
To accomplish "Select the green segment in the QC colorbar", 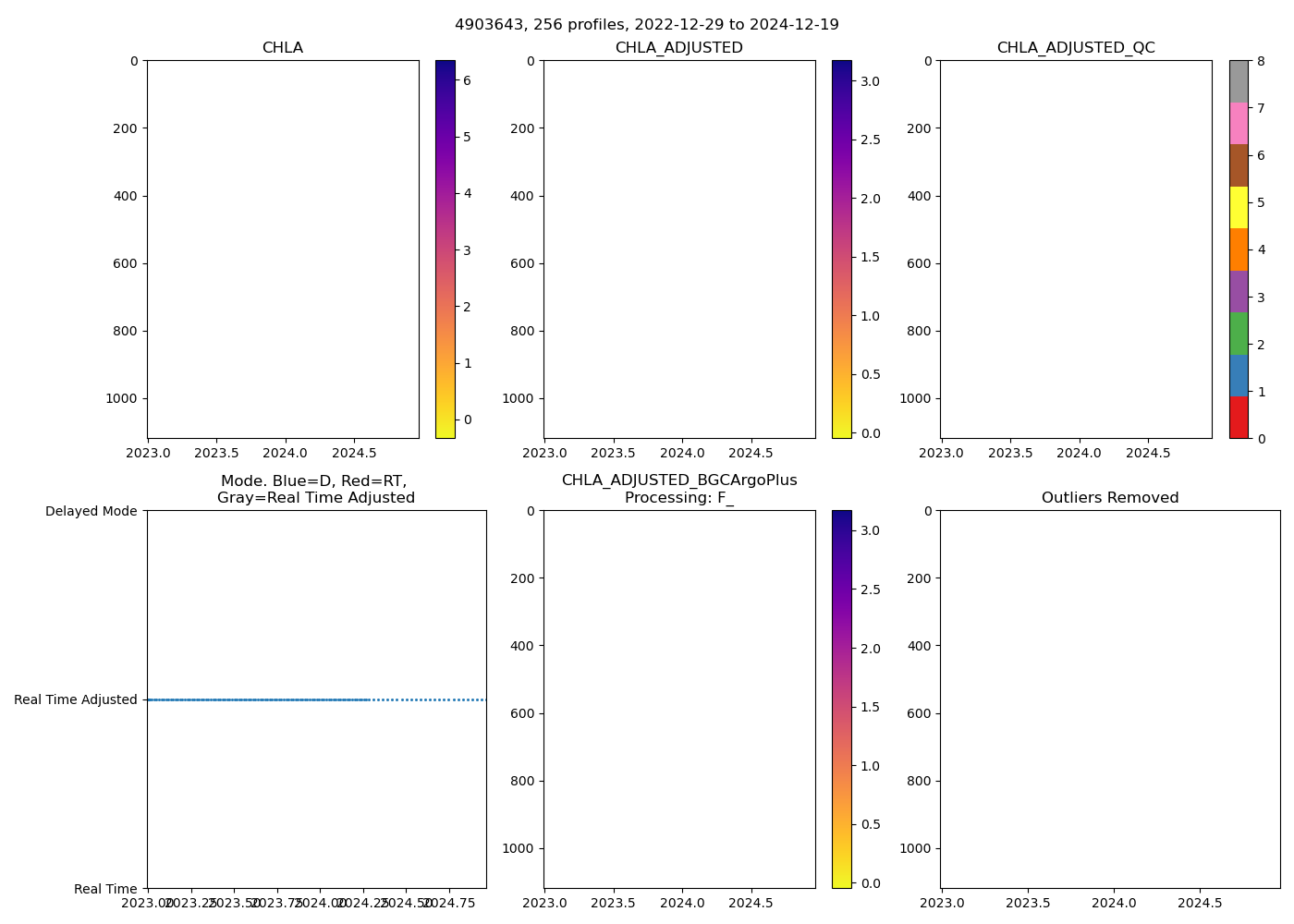I will pyautogui.click(x=1239, y=334).
